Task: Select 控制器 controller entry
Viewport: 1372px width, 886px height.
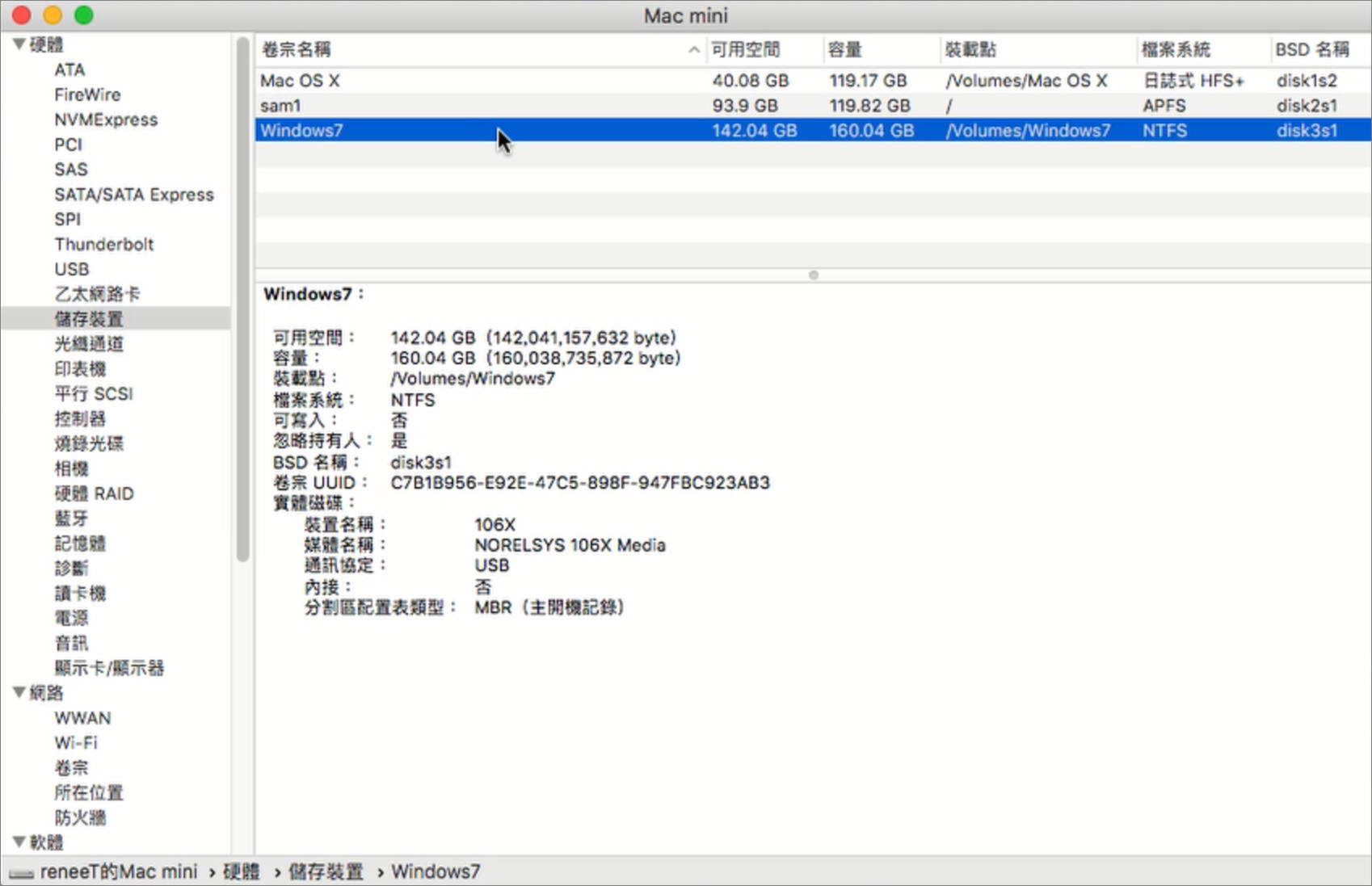Action: click(x=80, y=419)
